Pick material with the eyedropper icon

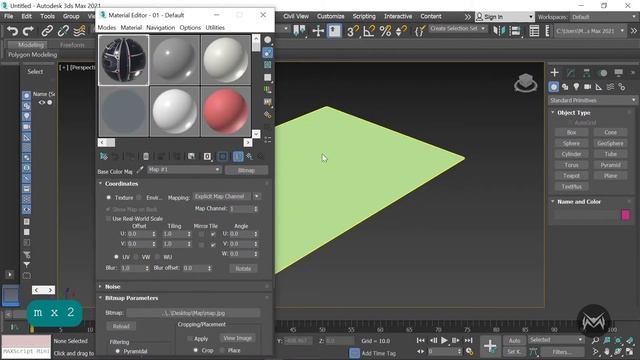tap(140, 169)
